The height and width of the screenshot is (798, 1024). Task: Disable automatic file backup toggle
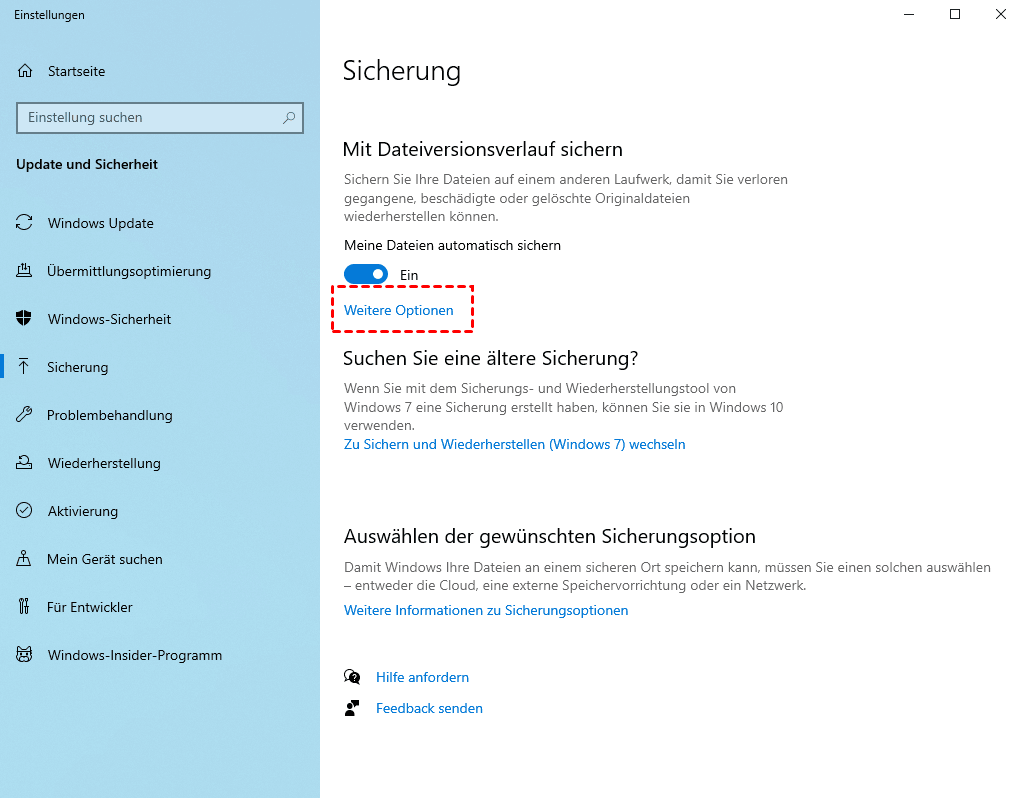tap(366, 274)
